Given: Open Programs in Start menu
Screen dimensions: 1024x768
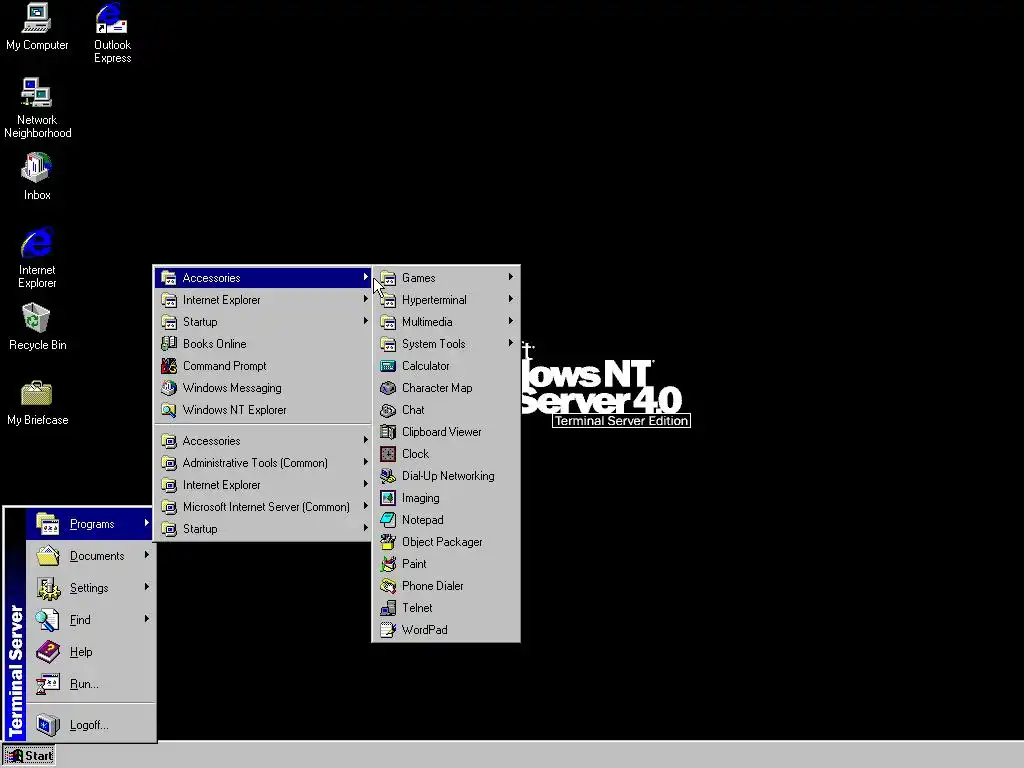Looking at the screenshot, I should [90, 524].
